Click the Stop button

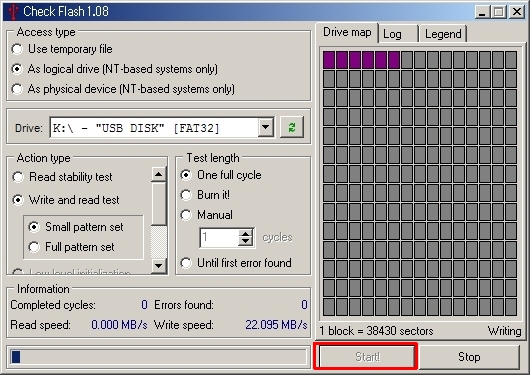pos(469,357)
